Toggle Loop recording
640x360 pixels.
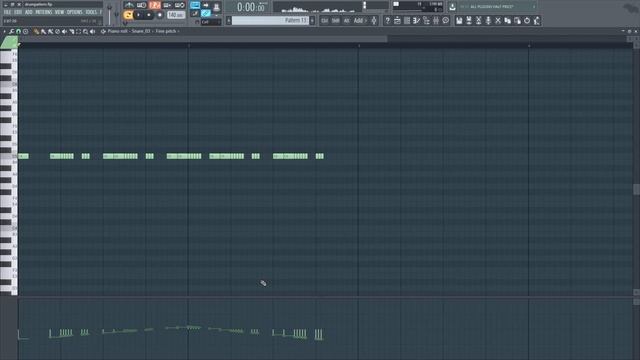pos(180,5)
